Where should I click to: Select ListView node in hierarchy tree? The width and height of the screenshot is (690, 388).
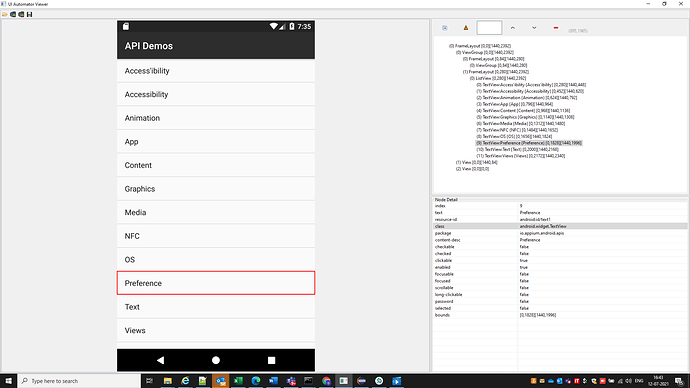click(498, 78)
